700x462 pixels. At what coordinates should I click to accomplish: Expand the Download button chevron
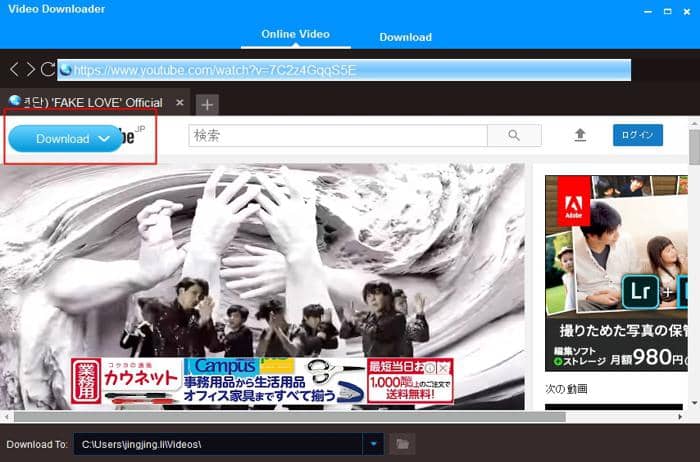point(104,139)
